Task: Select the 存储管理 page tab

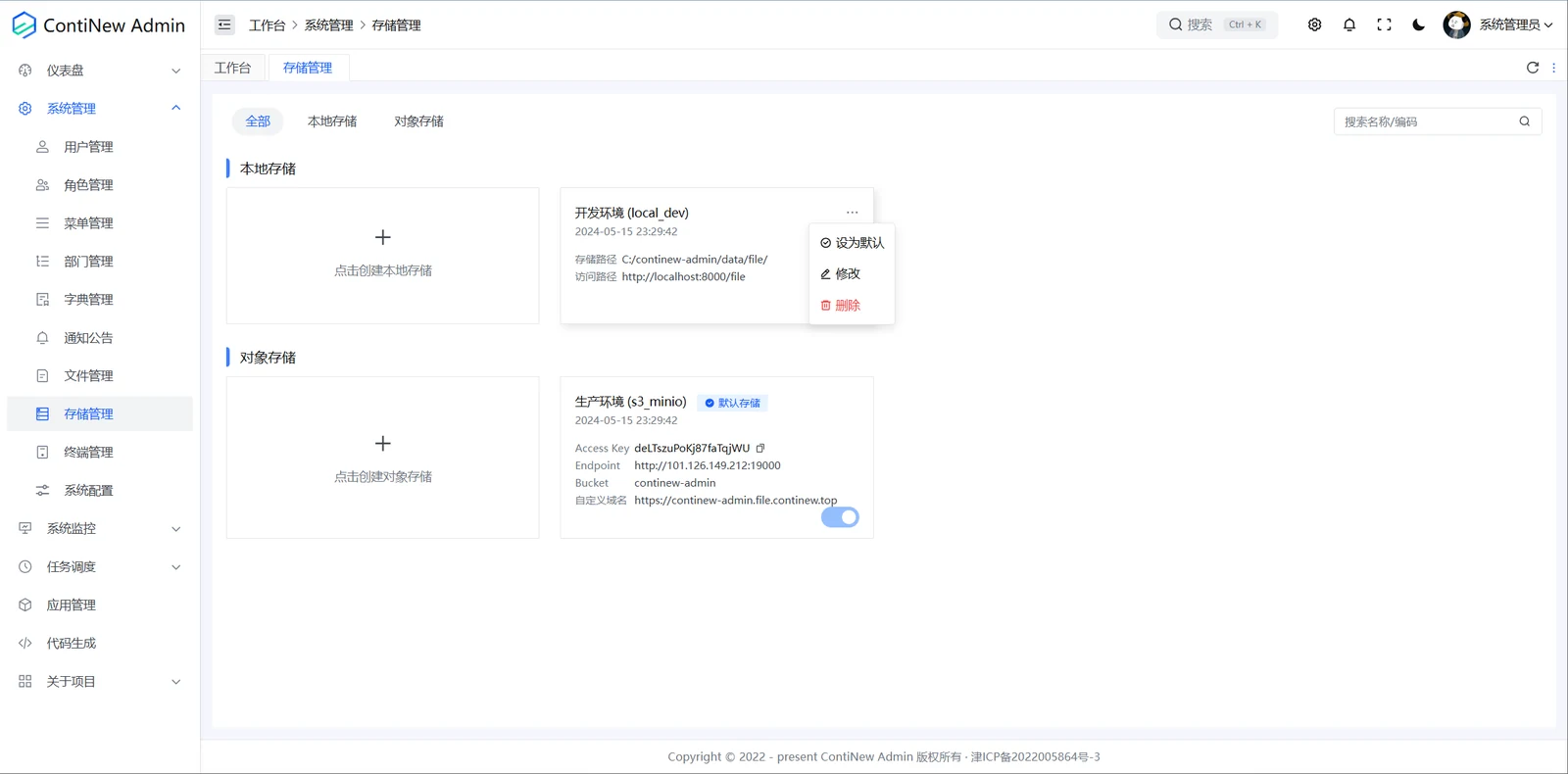Action: [308, 68]
